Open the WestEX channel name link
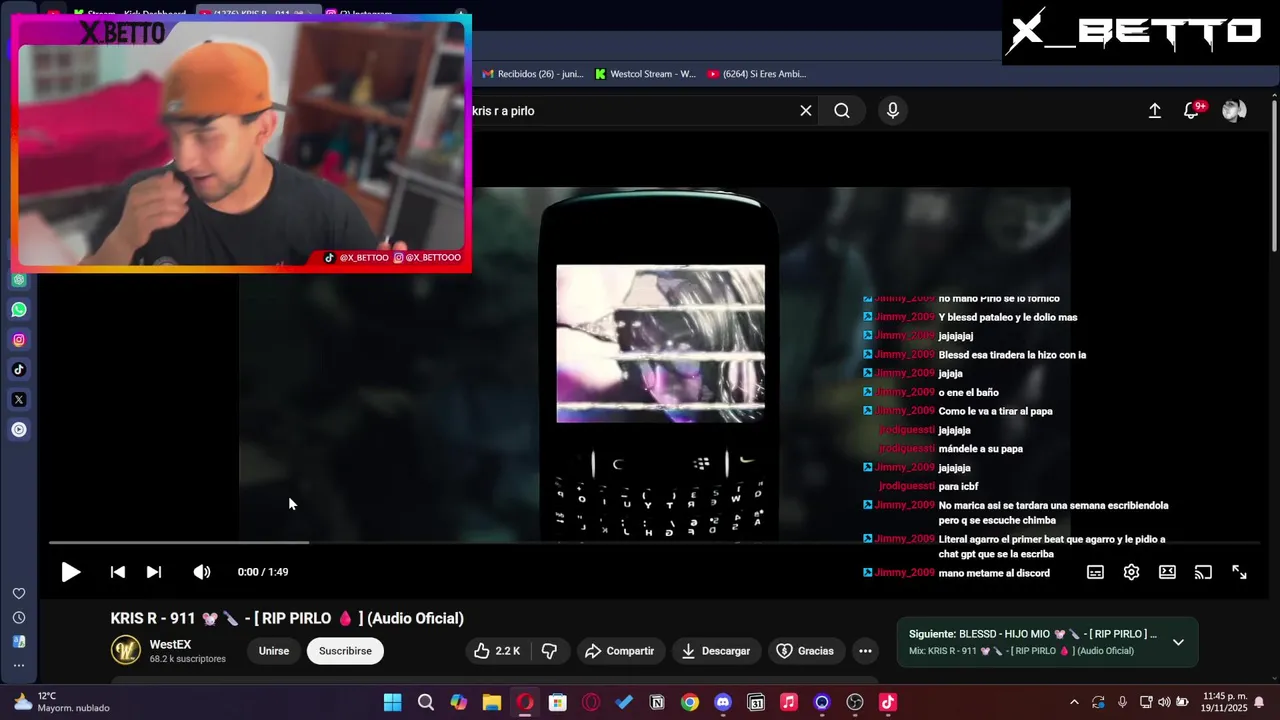 (170, 645)
